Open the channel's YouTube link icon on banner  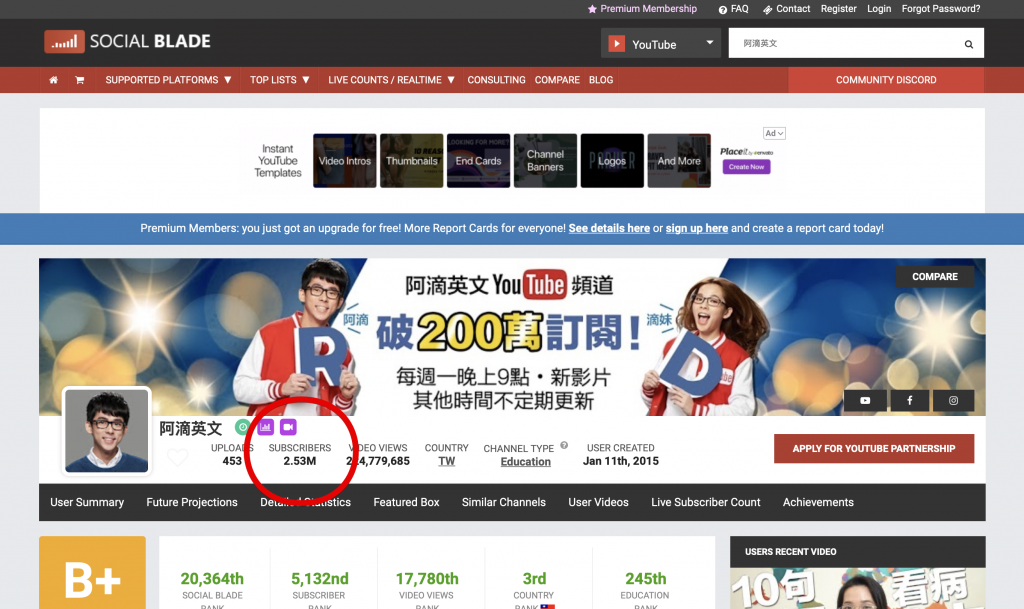pos(865,400)
